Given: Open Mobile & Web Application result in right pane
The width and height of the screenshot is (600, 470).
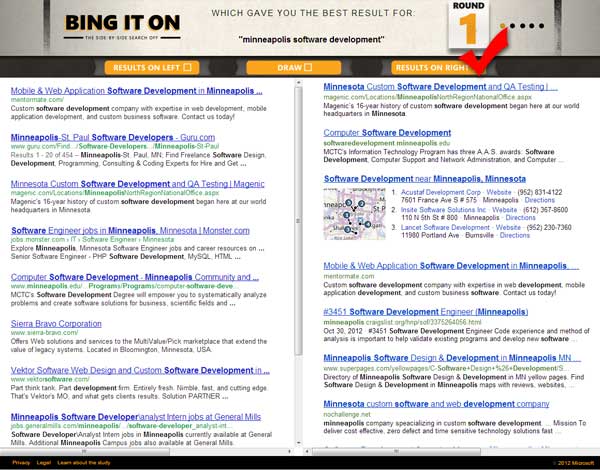Looking at the screenshot, I should (x=451, y=266).
